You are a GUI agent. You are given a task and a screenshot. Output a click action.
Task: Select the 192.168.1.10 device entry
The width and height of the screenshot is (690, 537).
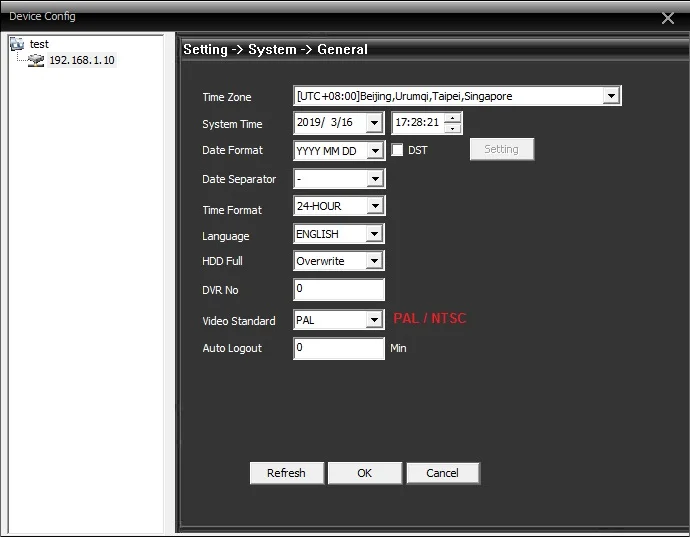(82, 60)
